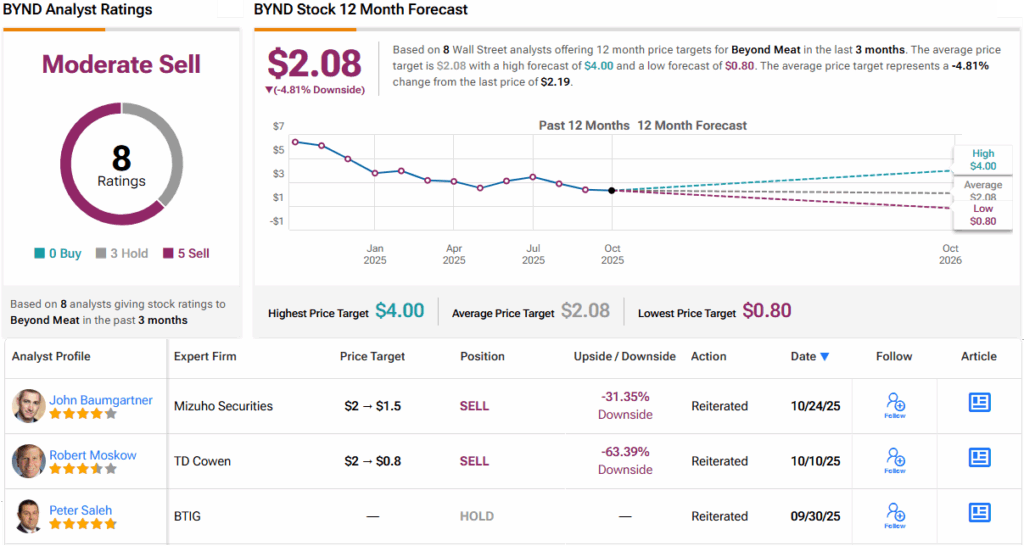Open Robert Moskow analyst profile link
The image size is (1024, 546).
click(93, 455)
